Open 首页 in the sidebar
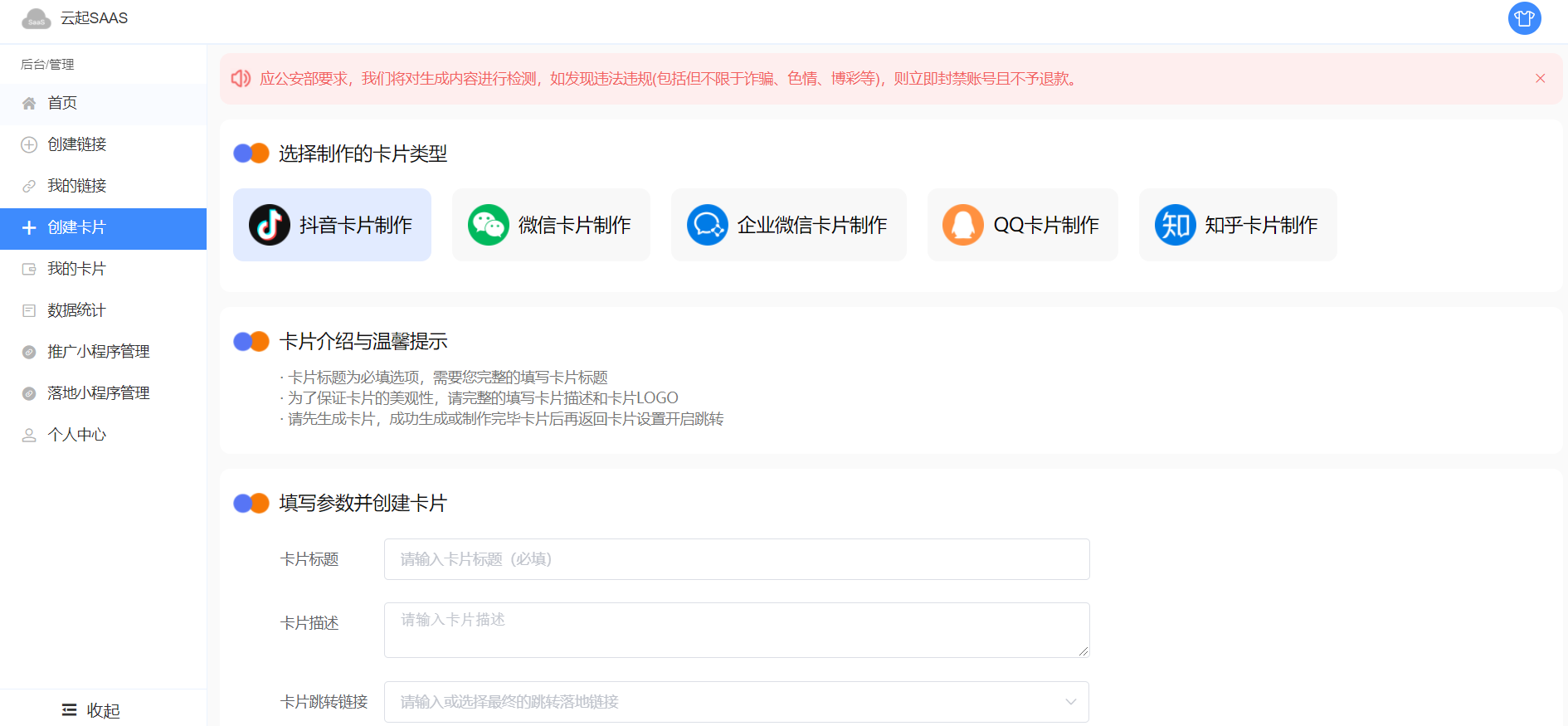The image size is (1568, 726). [x=103, y=103]
